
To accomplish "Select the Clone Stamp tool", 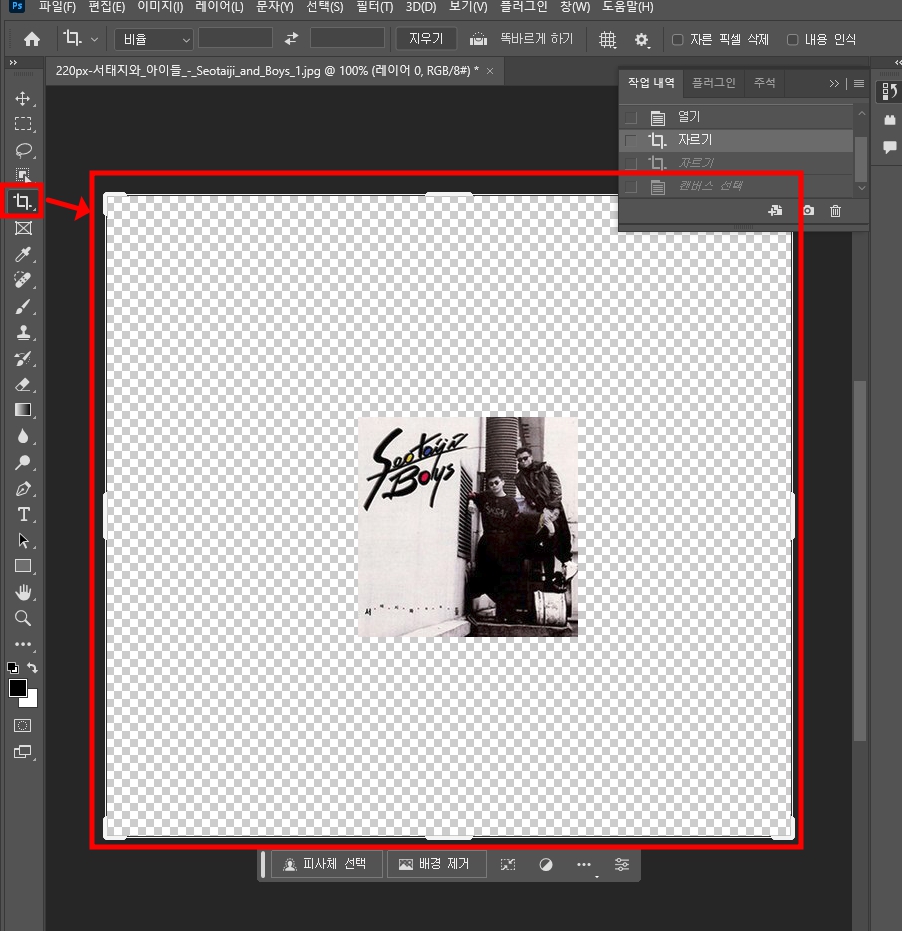I will (x=23, y=332).
